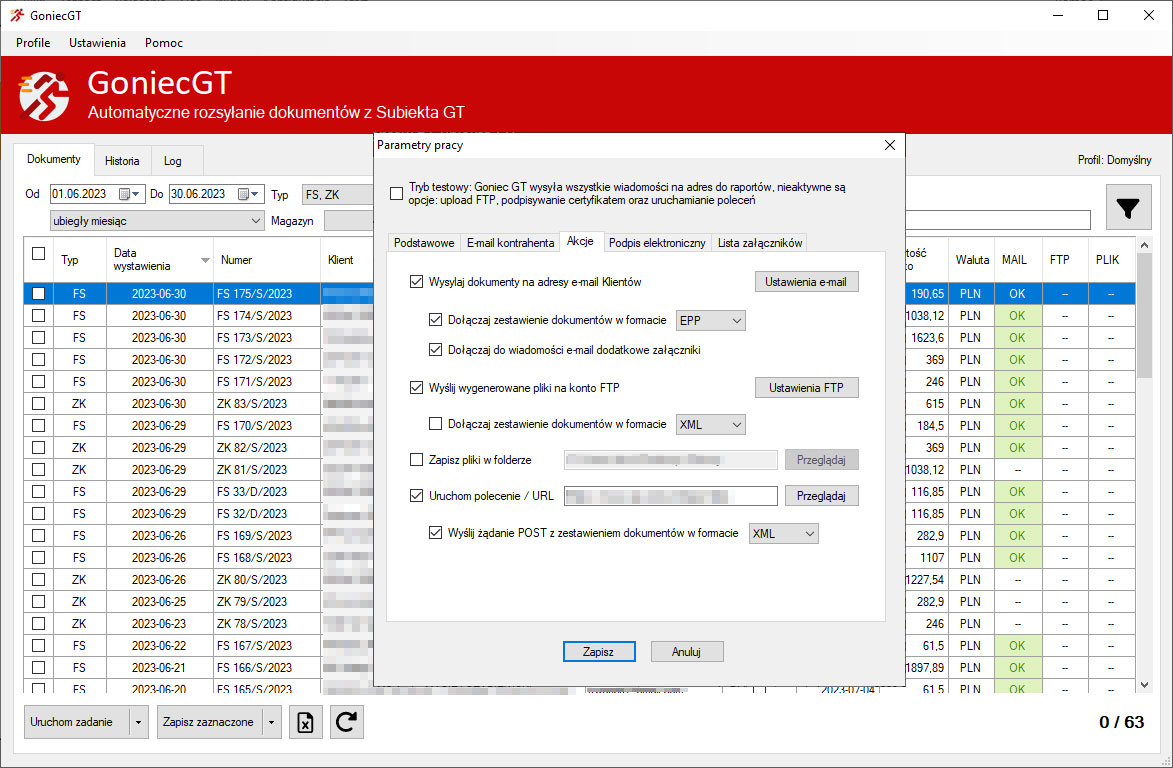Uncheck 'Wyślij żądanie POST' checkbox

(x=435, y=533)
